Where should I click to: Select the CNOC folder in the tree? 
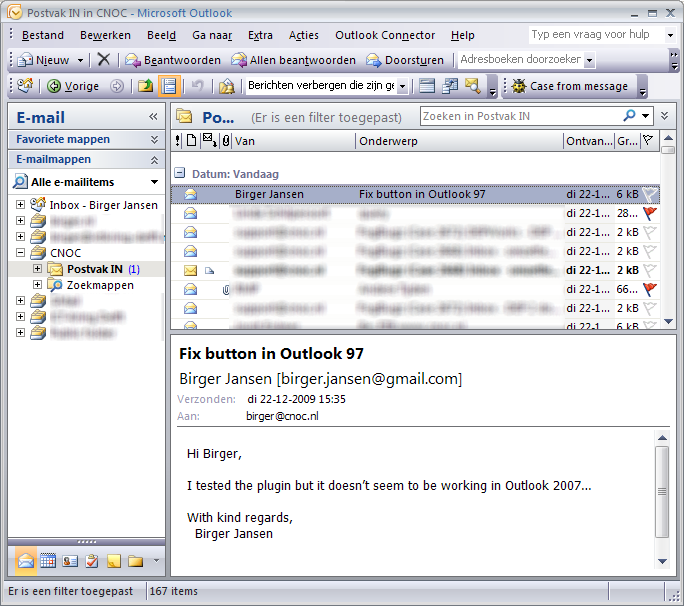coord(65,253)
